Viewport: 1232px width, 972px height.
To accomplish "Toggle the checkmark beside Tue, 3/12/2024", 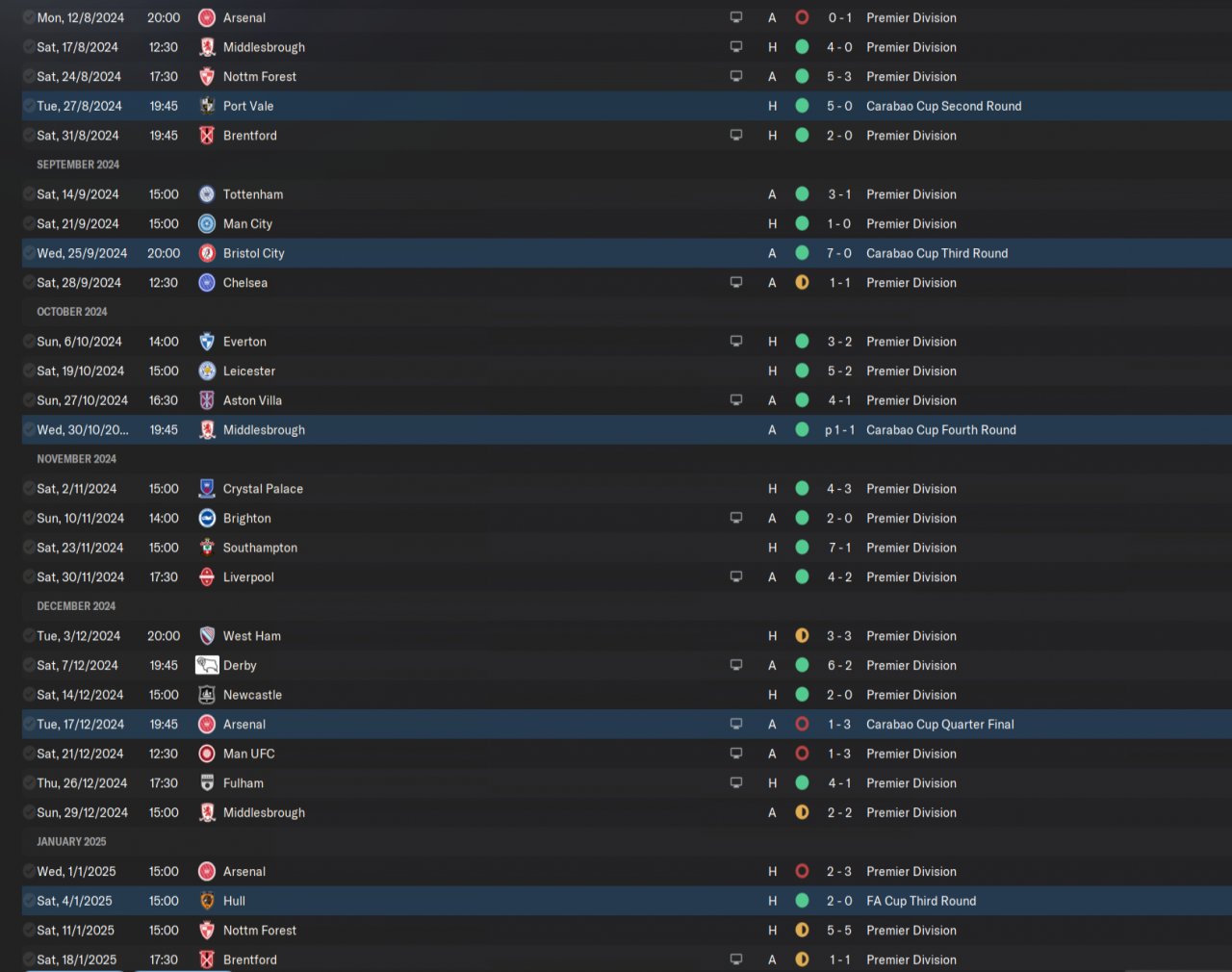I will (29, 636).
